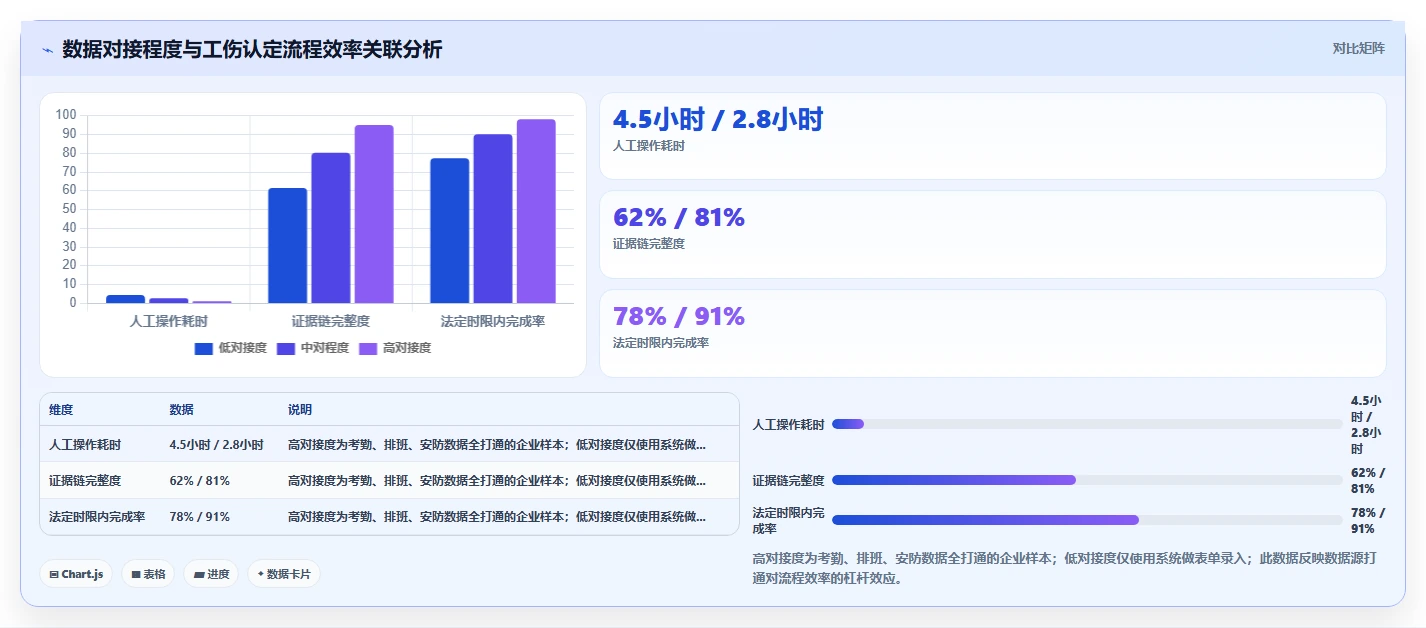
Task: Click the 低对接度 bar for 证据链完整度
Action: coord(287,245)
